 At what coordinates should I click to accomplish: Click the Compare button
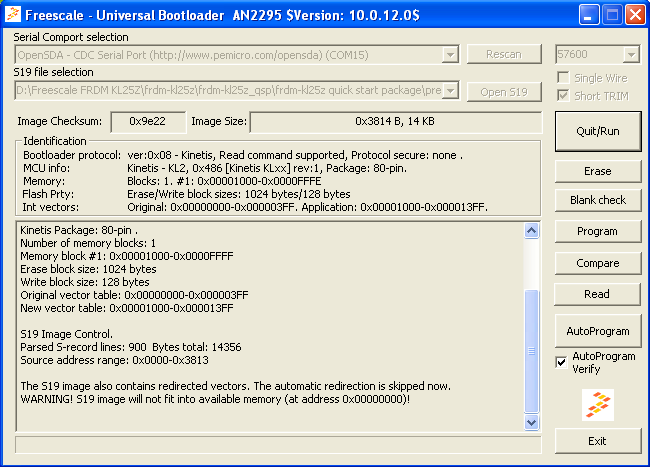click(598, 263)
